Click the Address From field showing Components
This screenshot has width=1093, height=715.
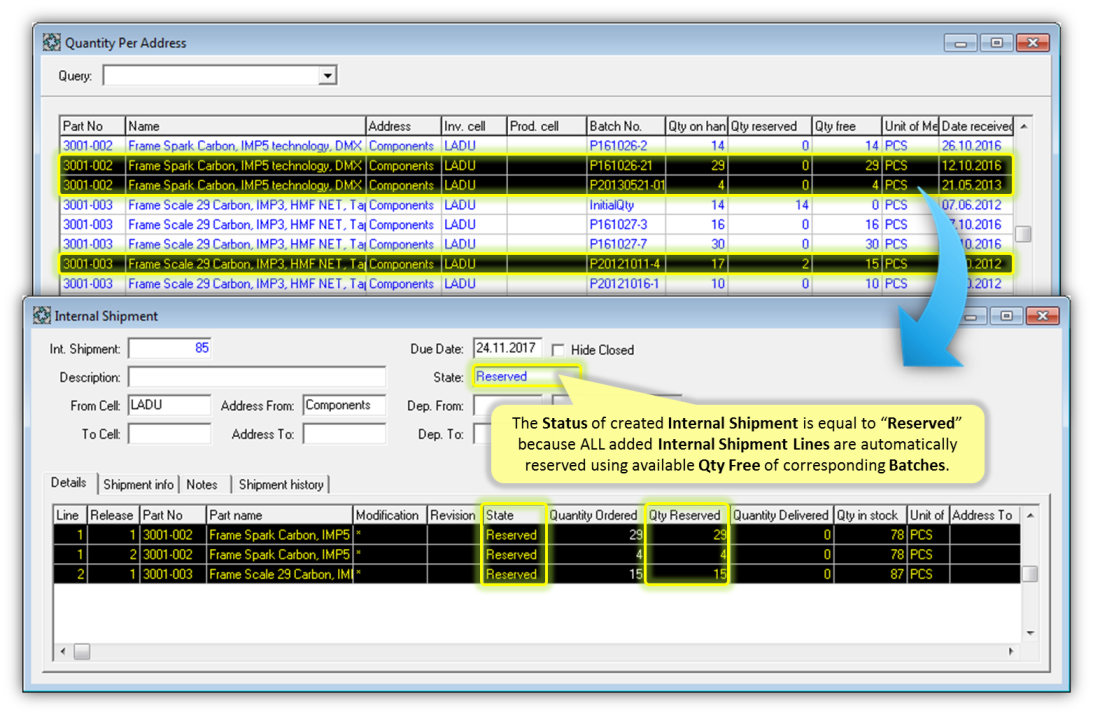(344, 405)
